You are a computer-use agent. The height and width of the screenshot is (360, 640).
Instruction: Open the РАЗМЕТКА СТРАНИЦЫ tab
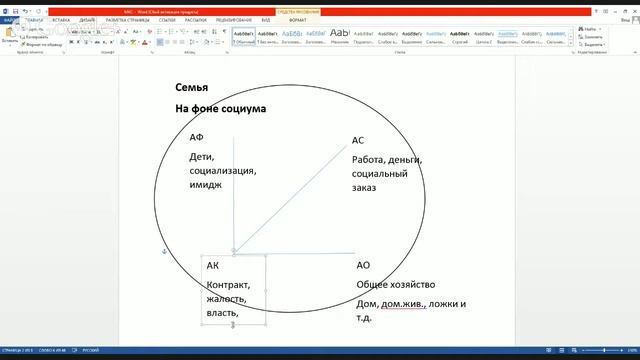[127, 20]
